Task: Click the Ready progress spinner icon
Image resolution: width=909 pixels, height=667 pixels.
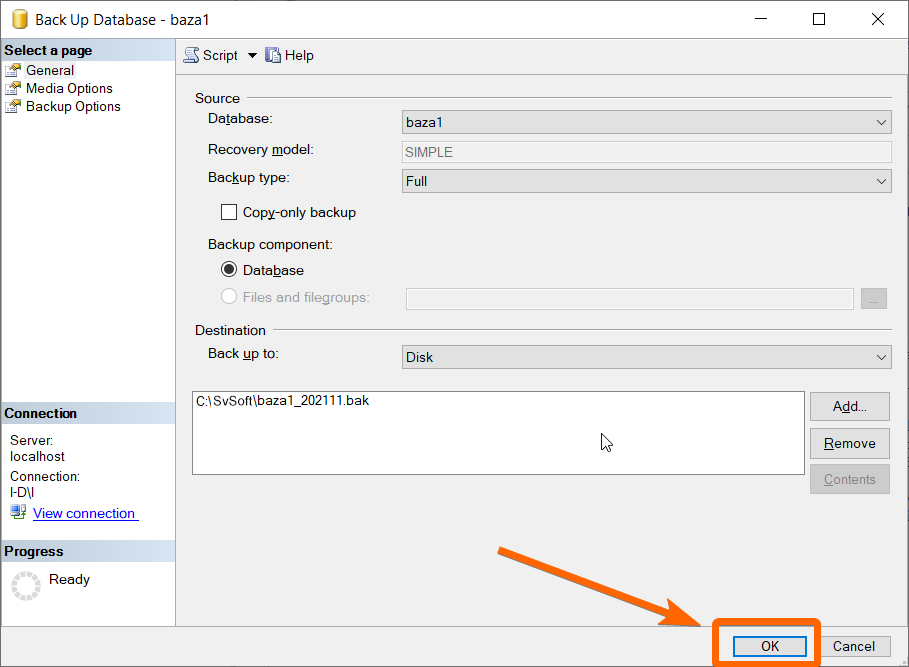Action: [x=26, y=586]
